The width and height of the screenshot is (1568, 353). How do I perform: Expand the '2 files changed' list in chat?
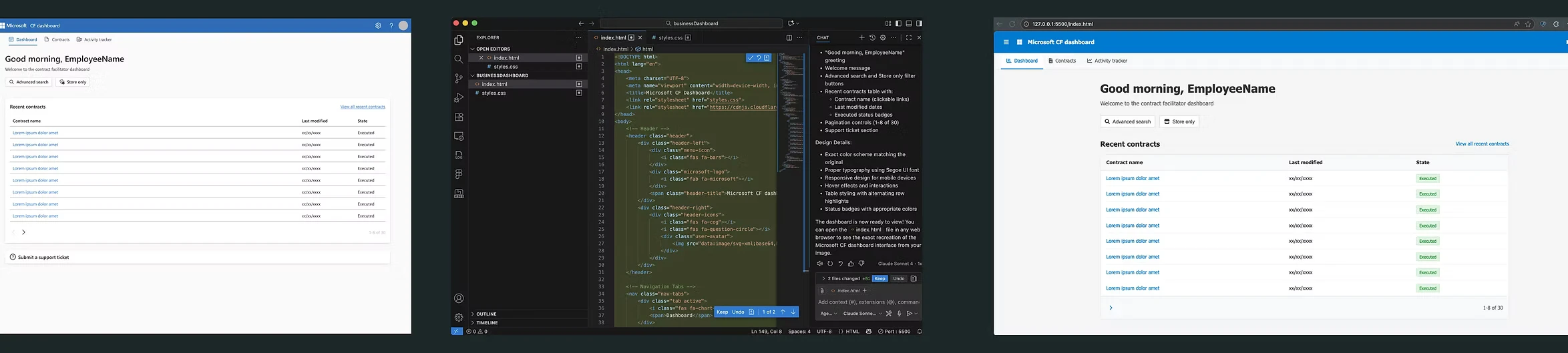[x=843, y=278]
